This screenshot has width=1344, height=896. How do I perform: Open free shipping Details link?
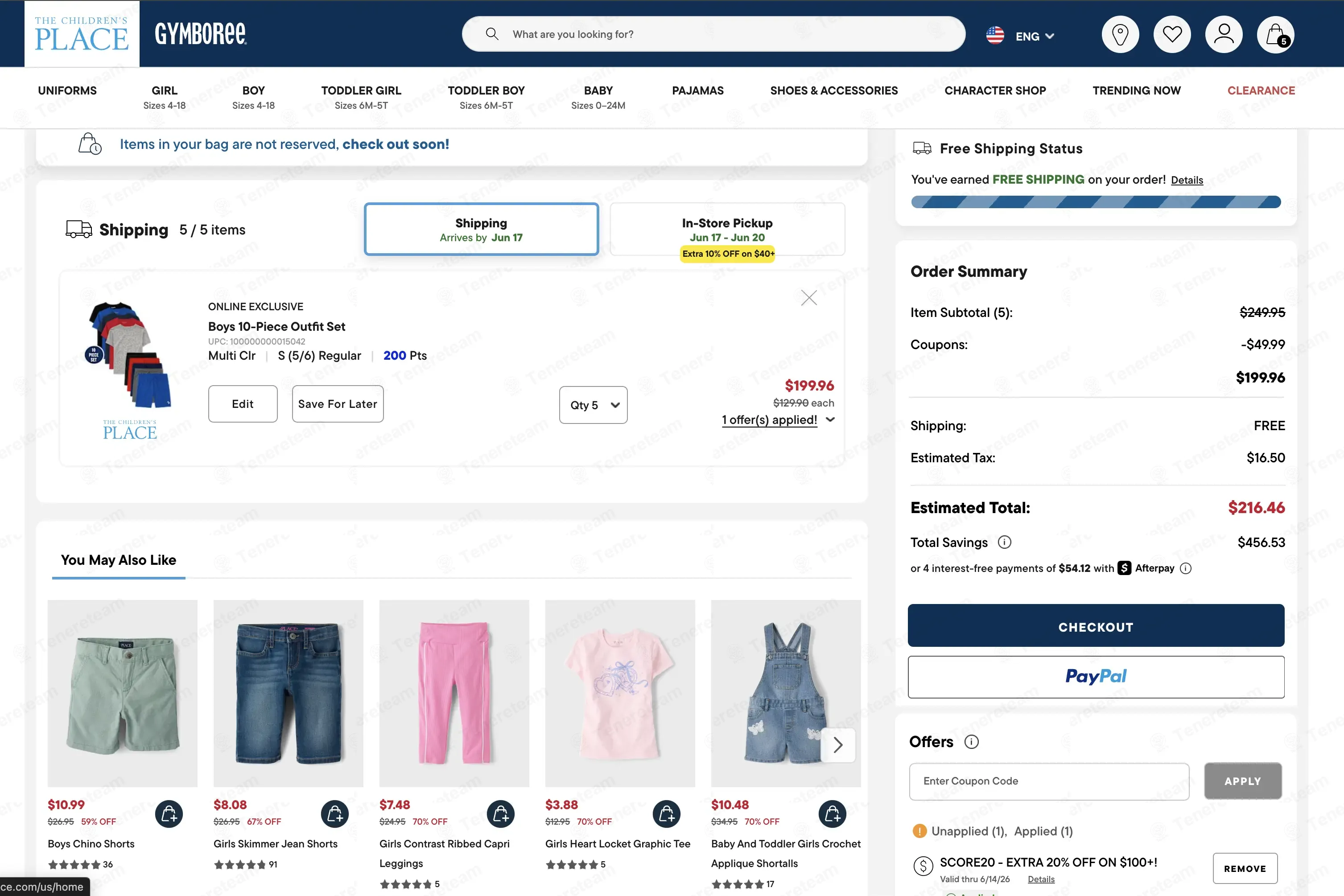point(1187,180)
